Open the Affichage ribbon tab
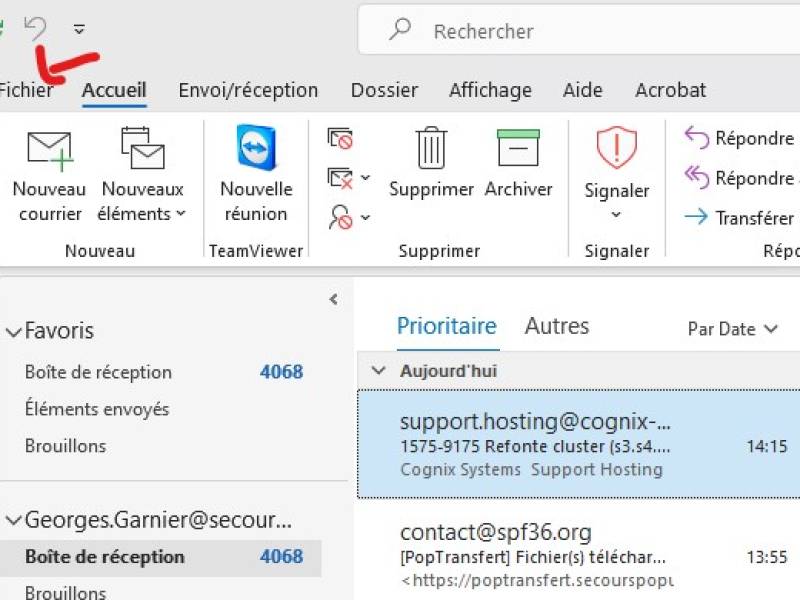 tap(490, 90)
